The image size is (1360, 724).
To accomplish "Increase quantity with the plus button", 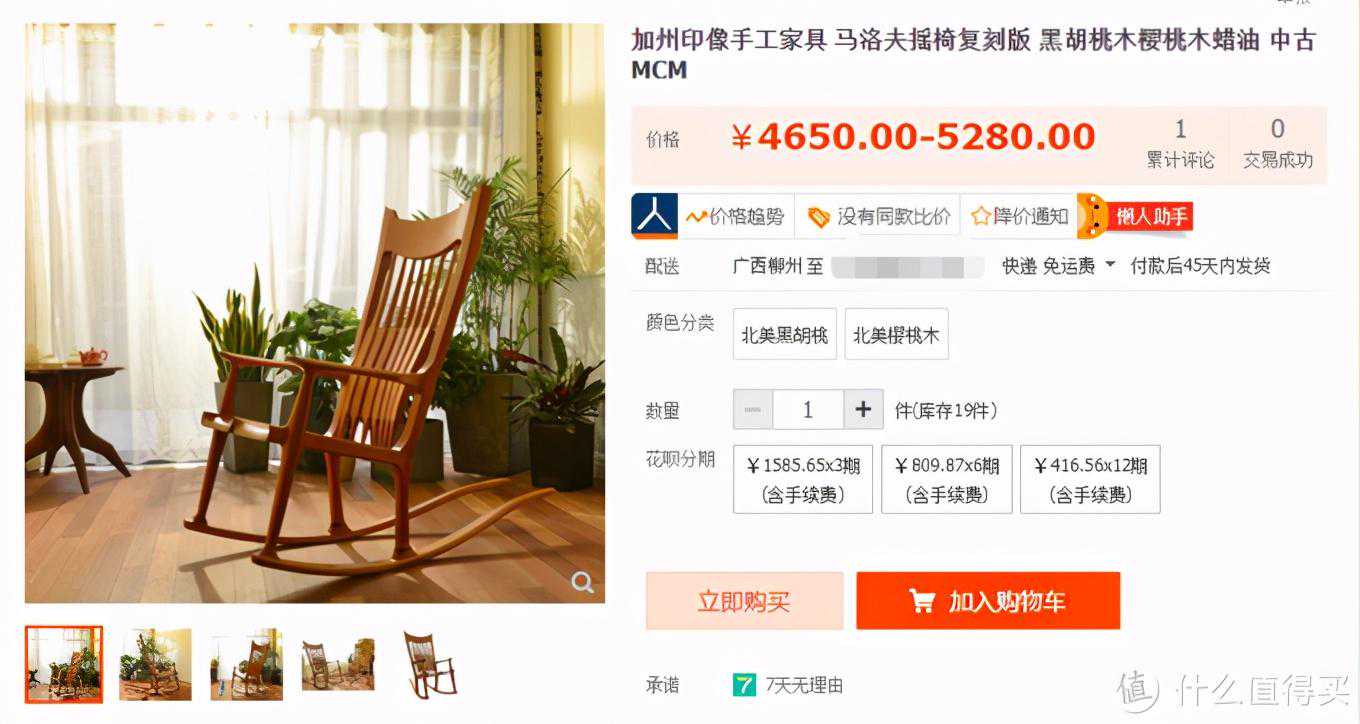I will pos(864,410).
